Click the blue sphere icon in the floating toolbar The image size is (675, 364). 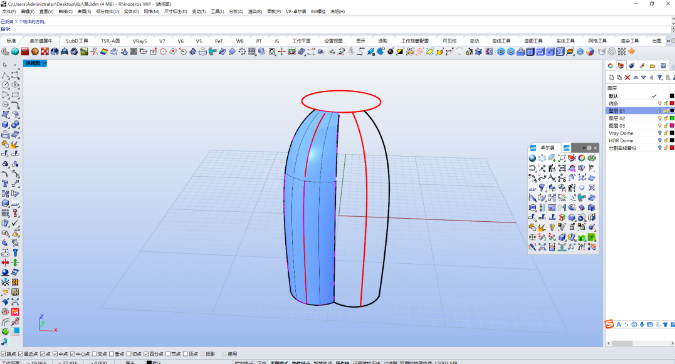(x=533, y=158)
